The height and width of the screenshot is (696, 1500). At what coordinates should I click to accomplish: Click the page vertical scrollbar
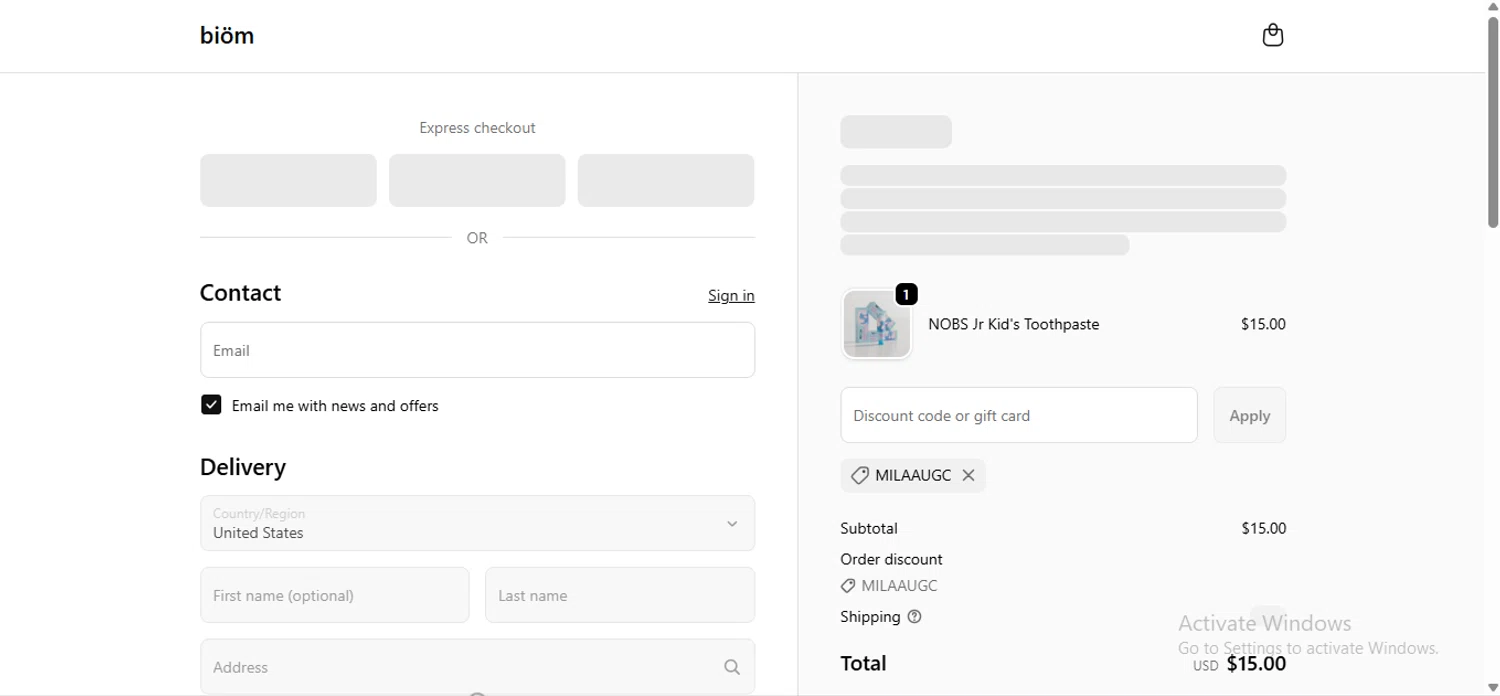pyautogui.click(x=1493, y=122)
